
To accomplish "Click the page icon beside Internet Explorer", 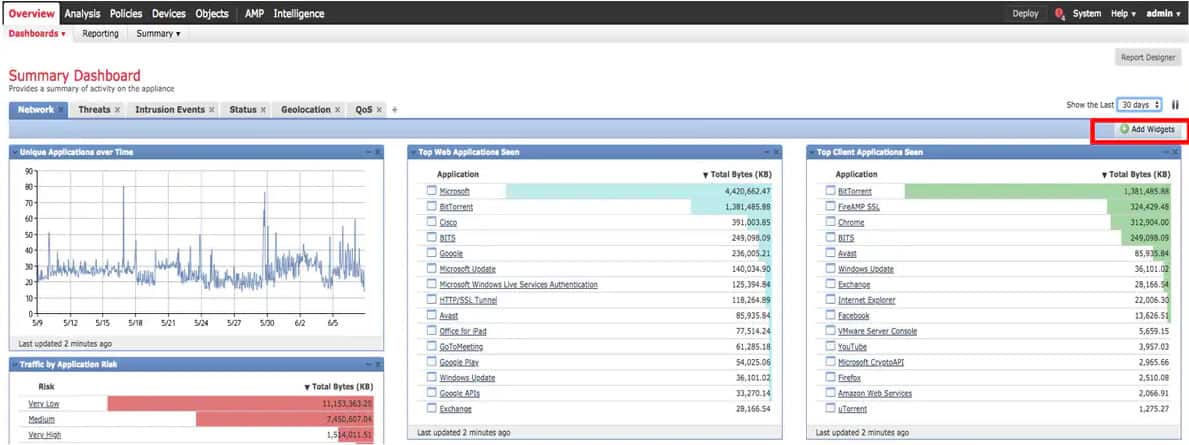I will click(x=830, y=300).
